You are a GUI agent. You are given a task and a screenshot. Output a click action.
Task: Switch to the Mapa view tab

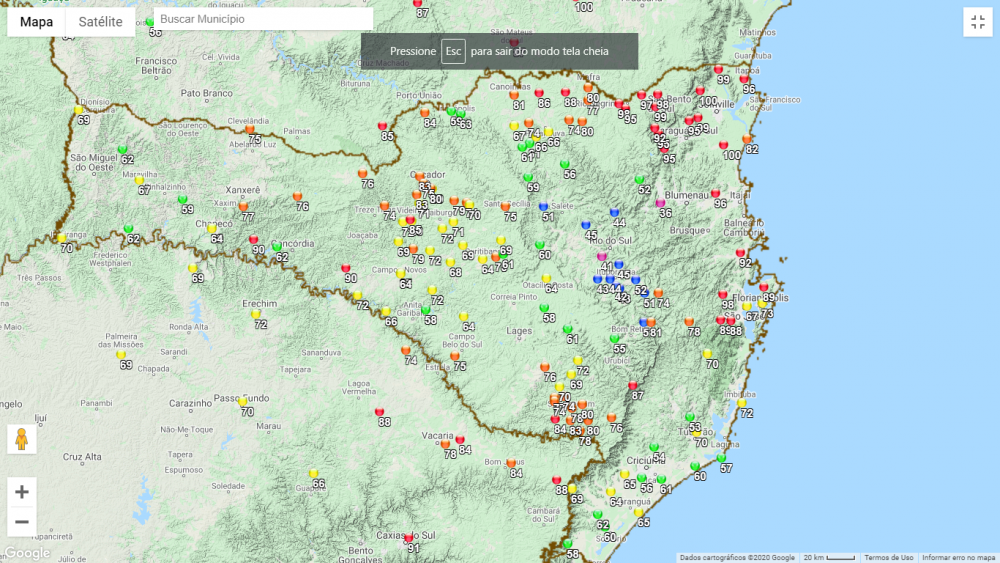click(x=37, y=22)
